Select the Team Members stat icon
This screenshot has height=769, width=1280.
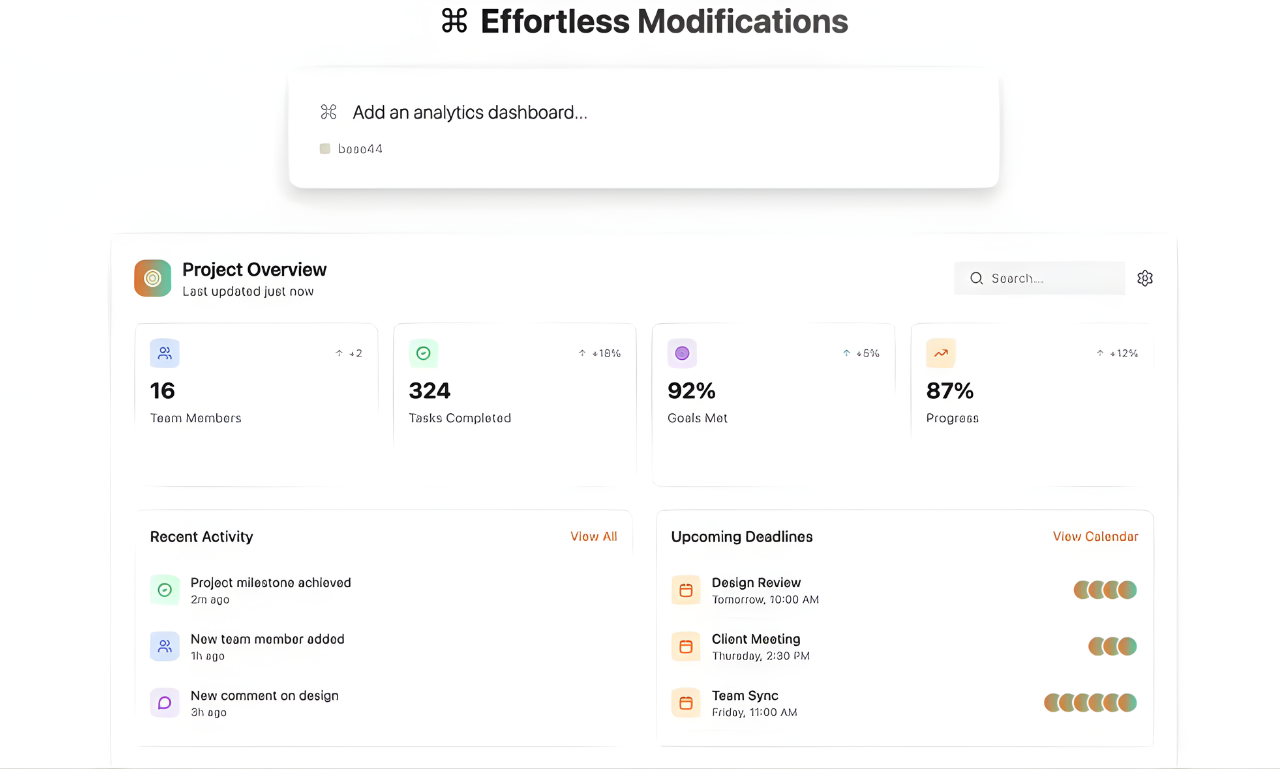[164, 353]
